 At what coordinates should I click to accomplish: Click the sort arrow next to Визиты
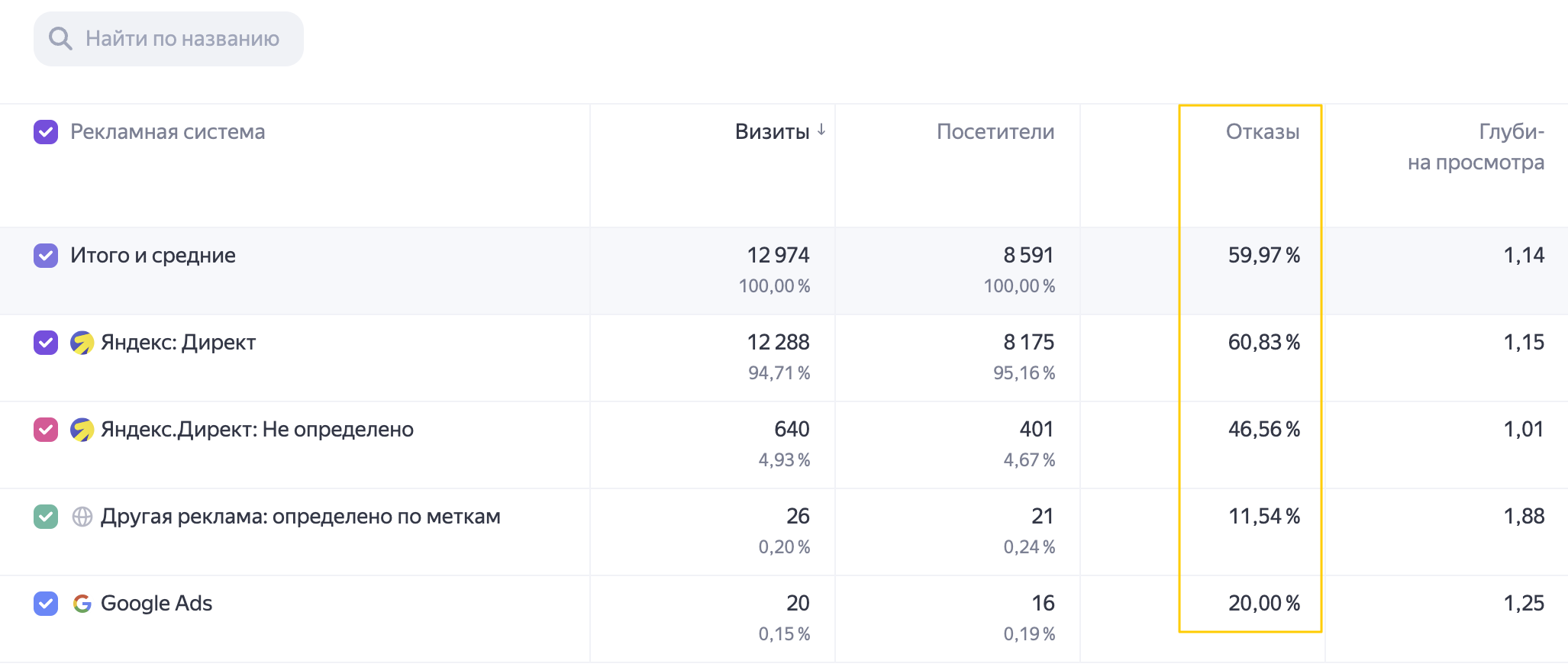pyautogui.click(x=821, y=130)
